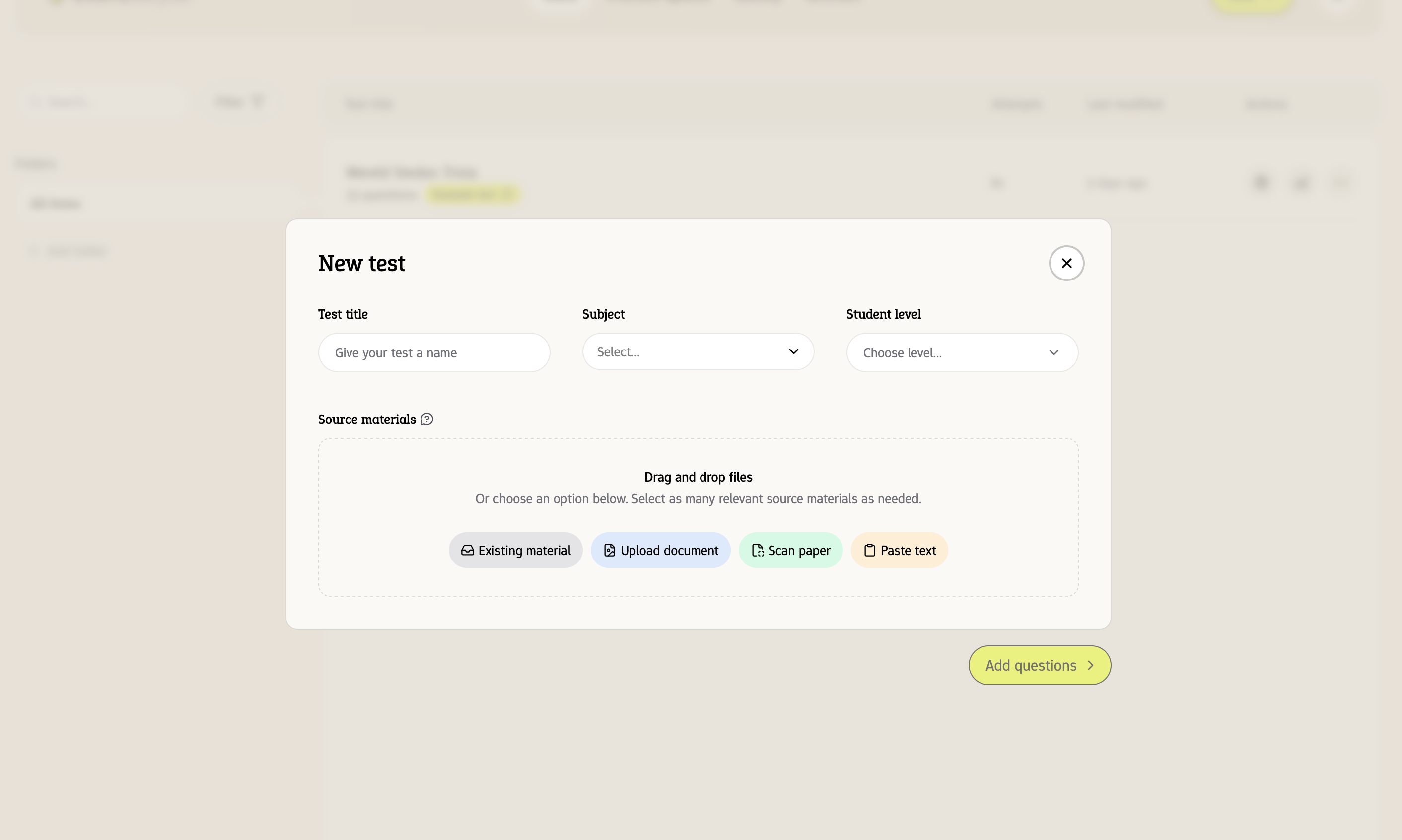Open the Subject dropdown
Screen dimensions: 1402x840
[698, 351]
